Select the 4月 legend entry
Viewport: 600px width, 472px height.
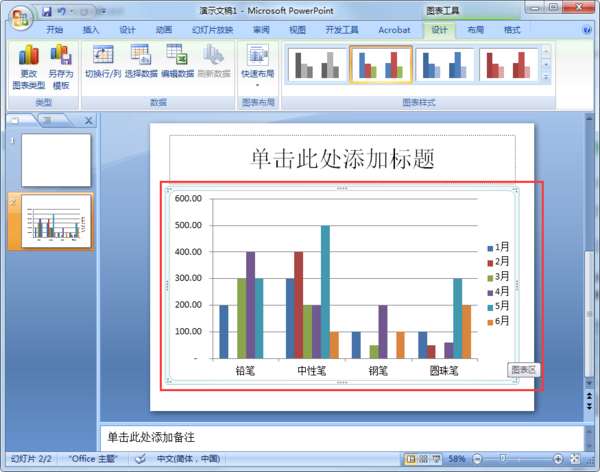498,292
